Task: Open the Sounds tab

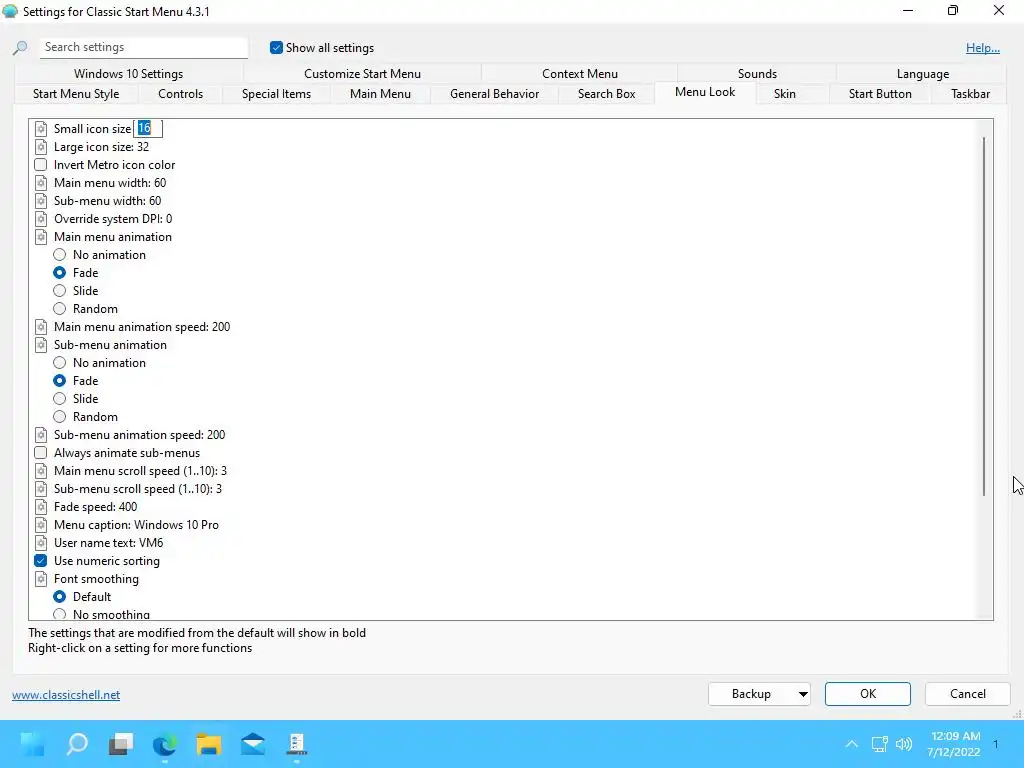Action: click(x=757, y=74)
